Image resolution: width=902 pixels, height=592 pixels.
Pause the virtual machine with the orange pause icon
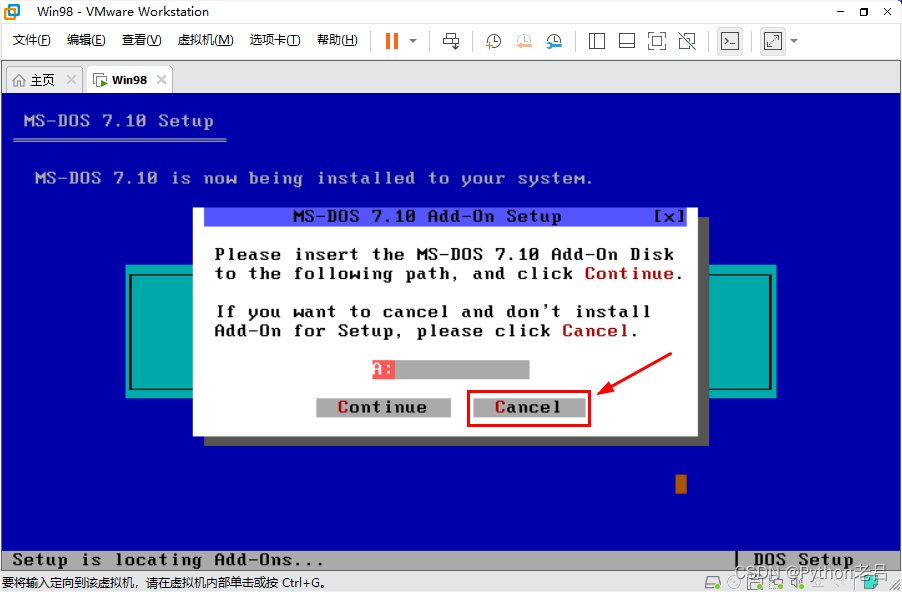pos(392,41)
